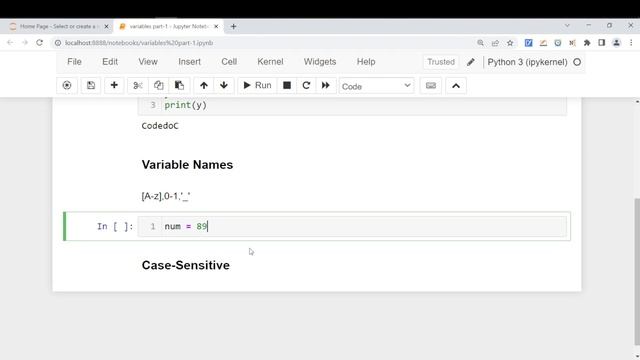Viewport: 640px width, 360px height.
Task: Open the cell type Code dropdown
Action: (x=376, y=86)
